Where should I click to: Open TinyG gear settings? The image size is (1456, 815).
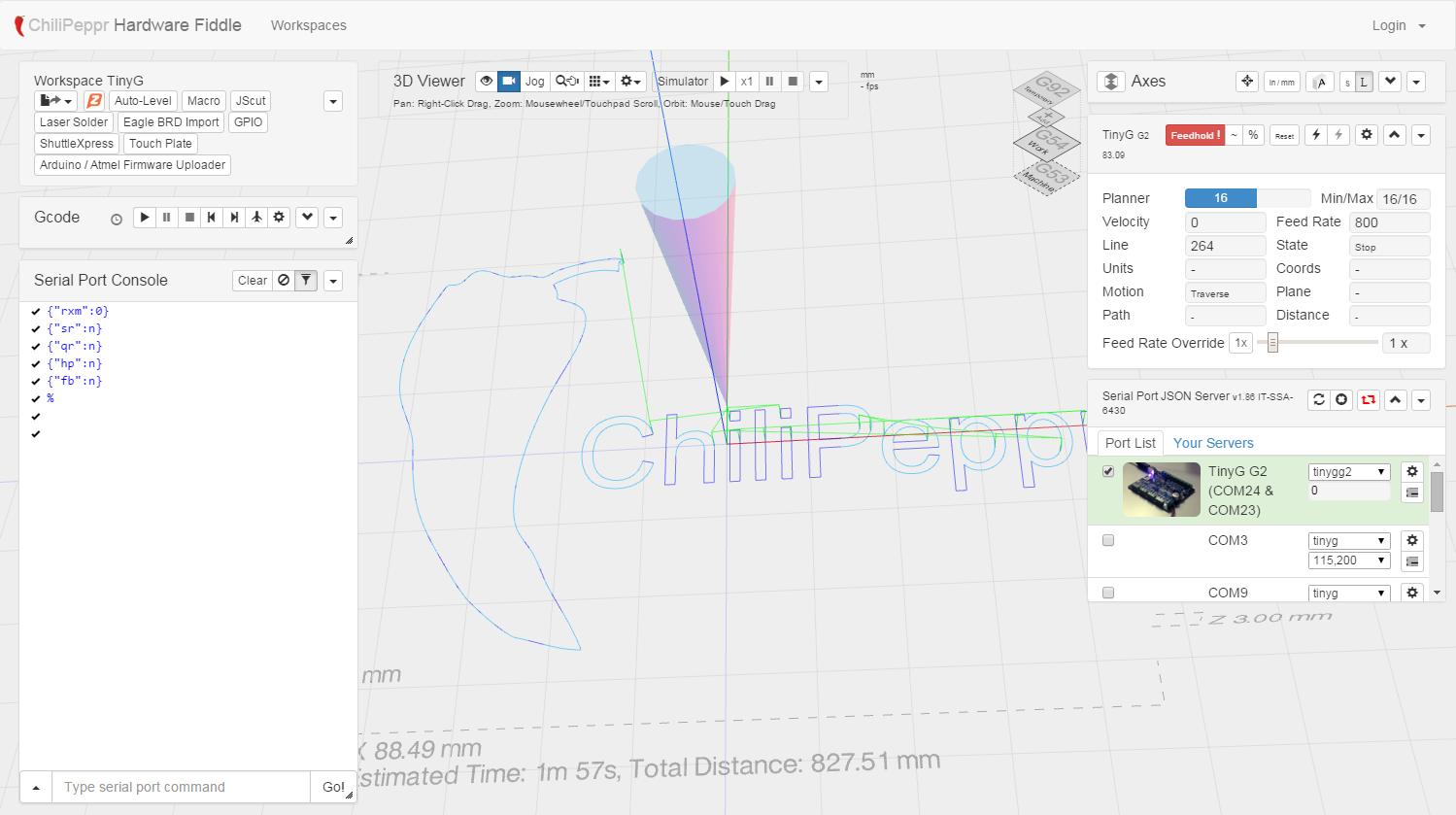pyautogui.click(x=1367, y=136)
